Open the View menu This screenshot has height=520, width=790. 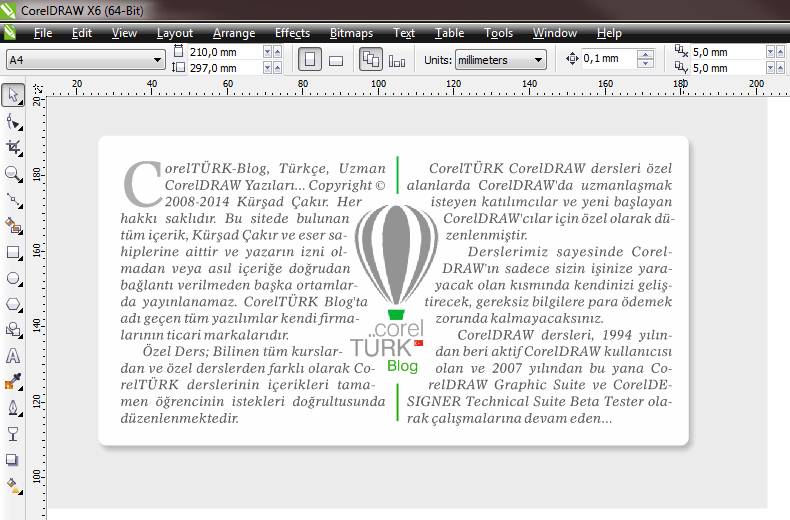[124, 33]
